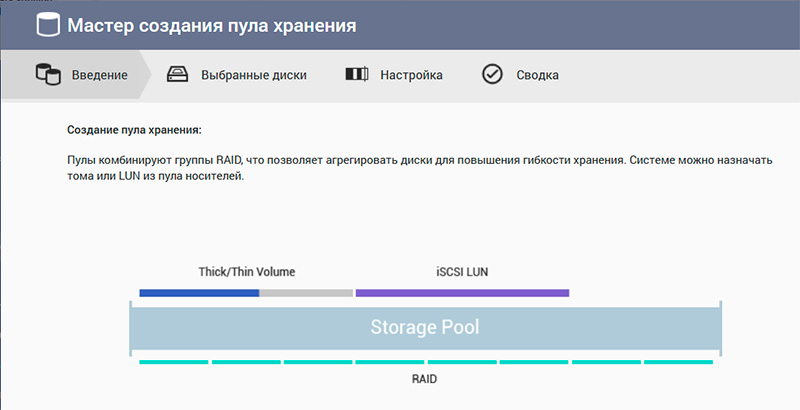The height and width of the screenshot is (410, 800).
Task: Click the Мастер создания пула хранения title
Action: 211,25
